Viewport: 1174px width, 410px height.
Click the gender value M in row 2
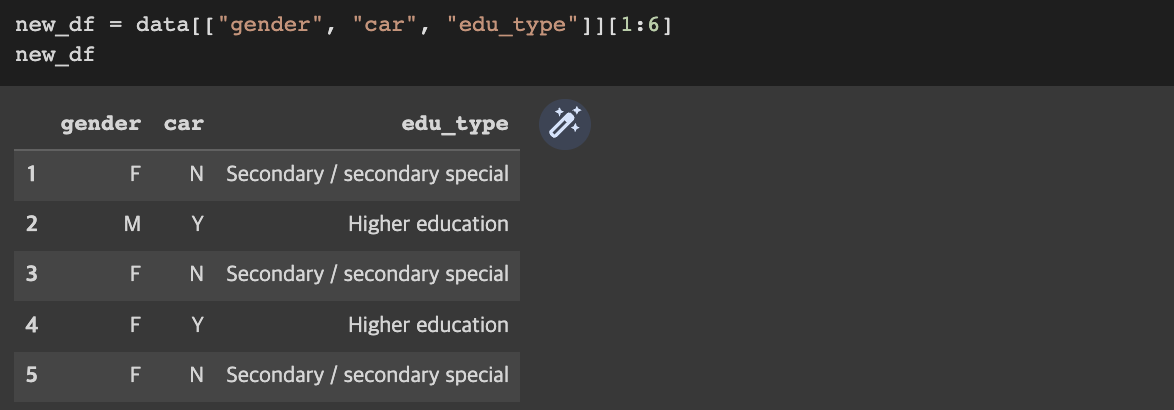(x=132, y=224)
